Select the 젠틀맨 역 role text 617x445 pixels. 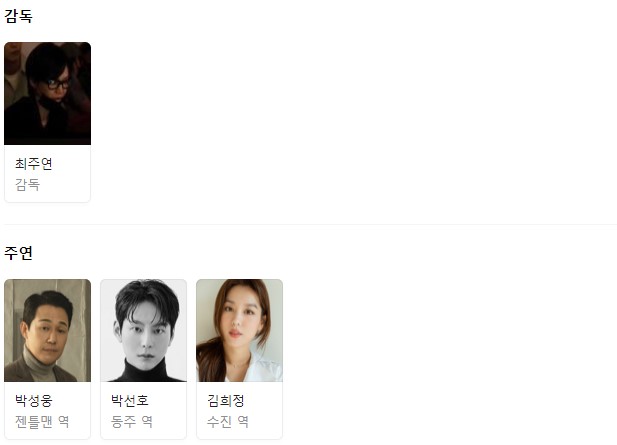(x=42, y=421)
